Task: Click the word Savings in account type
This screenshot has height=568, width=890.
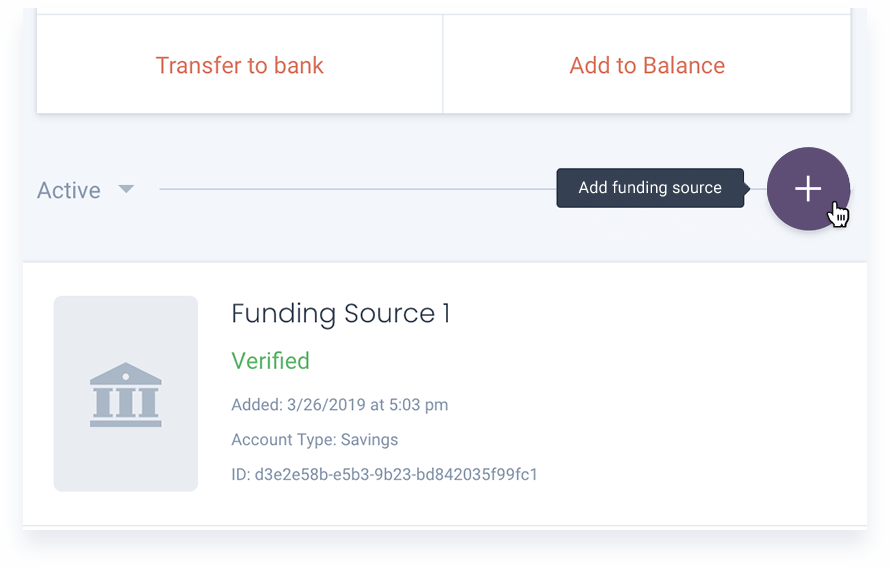Action: point(369,440)
